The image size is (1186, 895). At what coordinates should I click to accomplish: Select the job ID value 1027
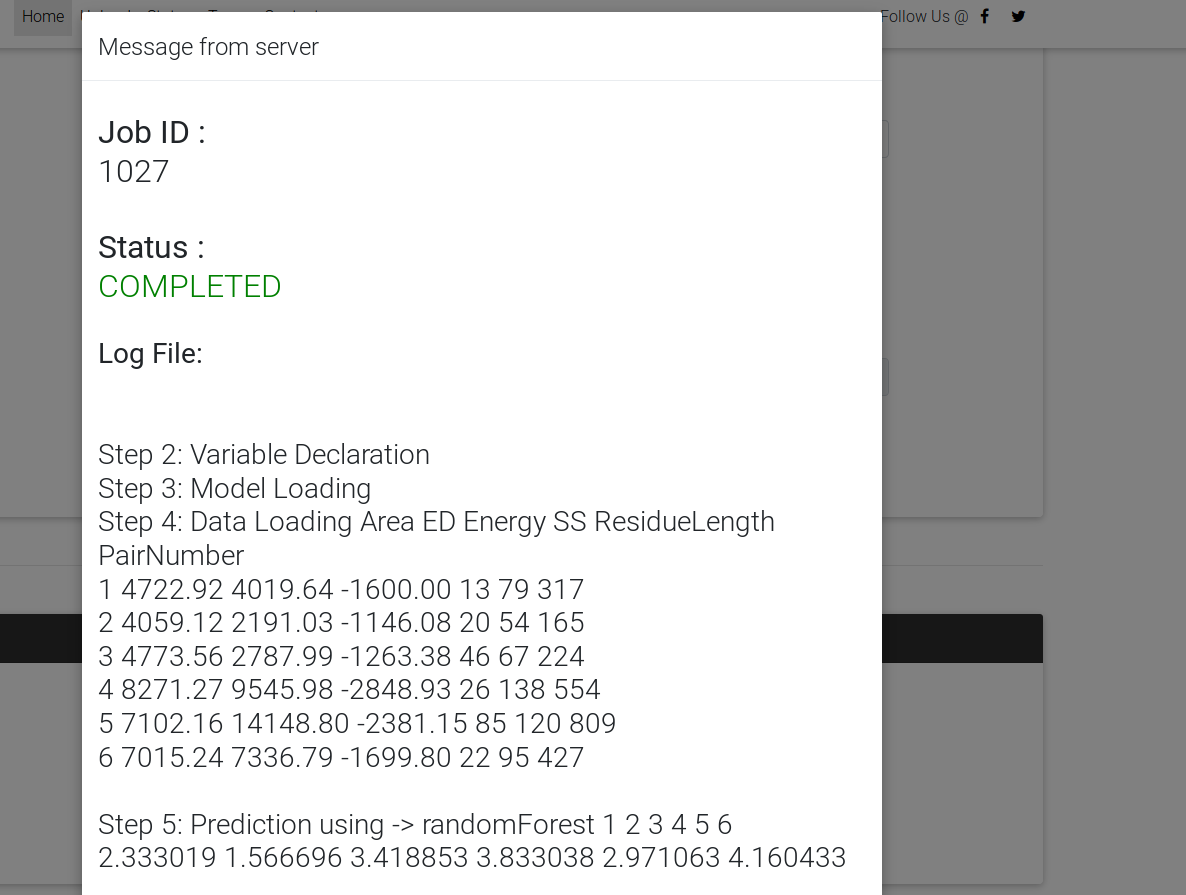click(134, 172)
